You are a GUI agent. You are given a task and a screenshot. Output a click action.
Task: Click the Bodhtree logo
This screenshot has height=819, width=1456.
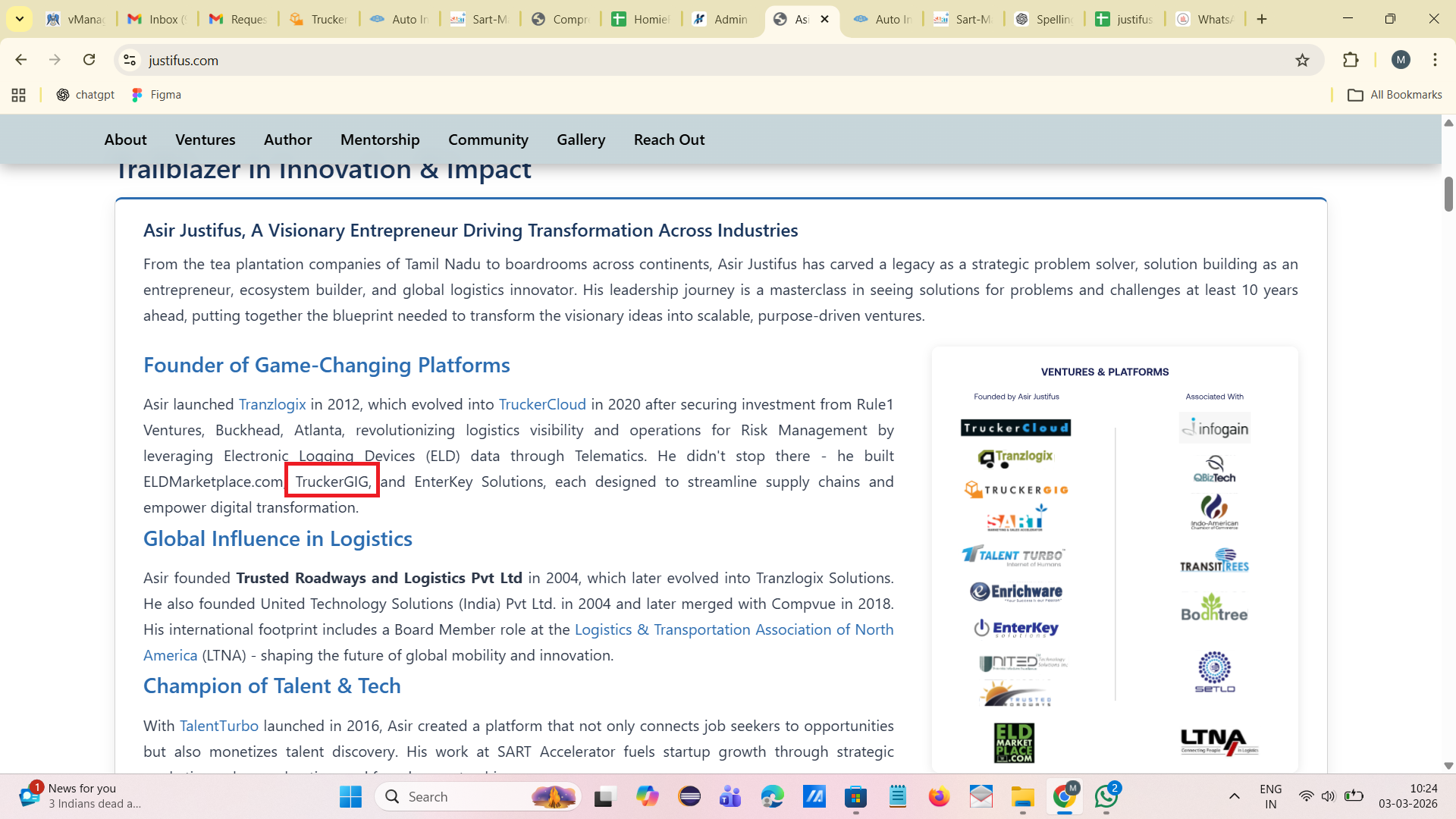tap(1214, 607)
